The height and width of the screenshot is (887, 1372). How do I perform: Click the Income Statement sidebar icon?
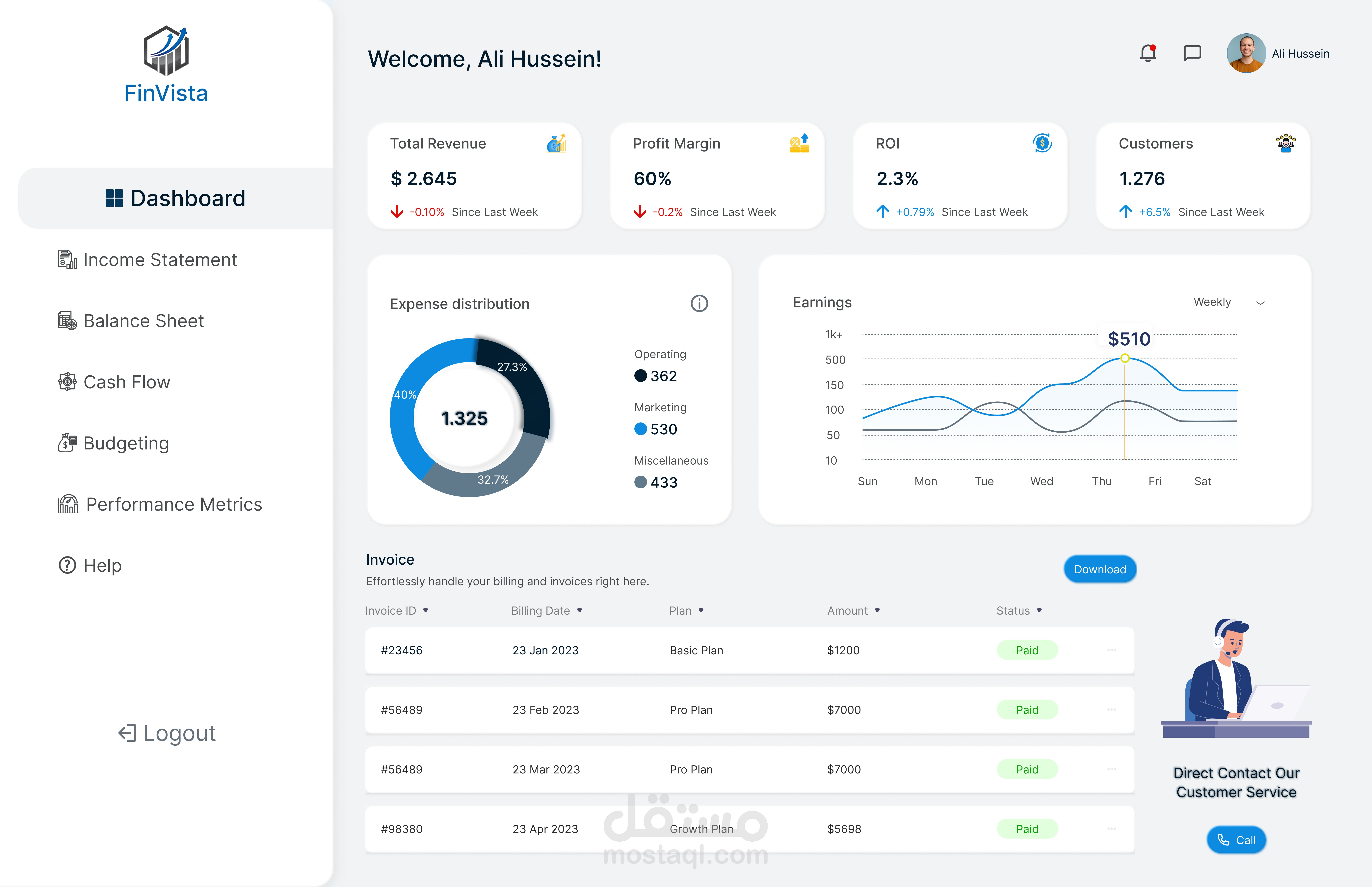[67, 260]
